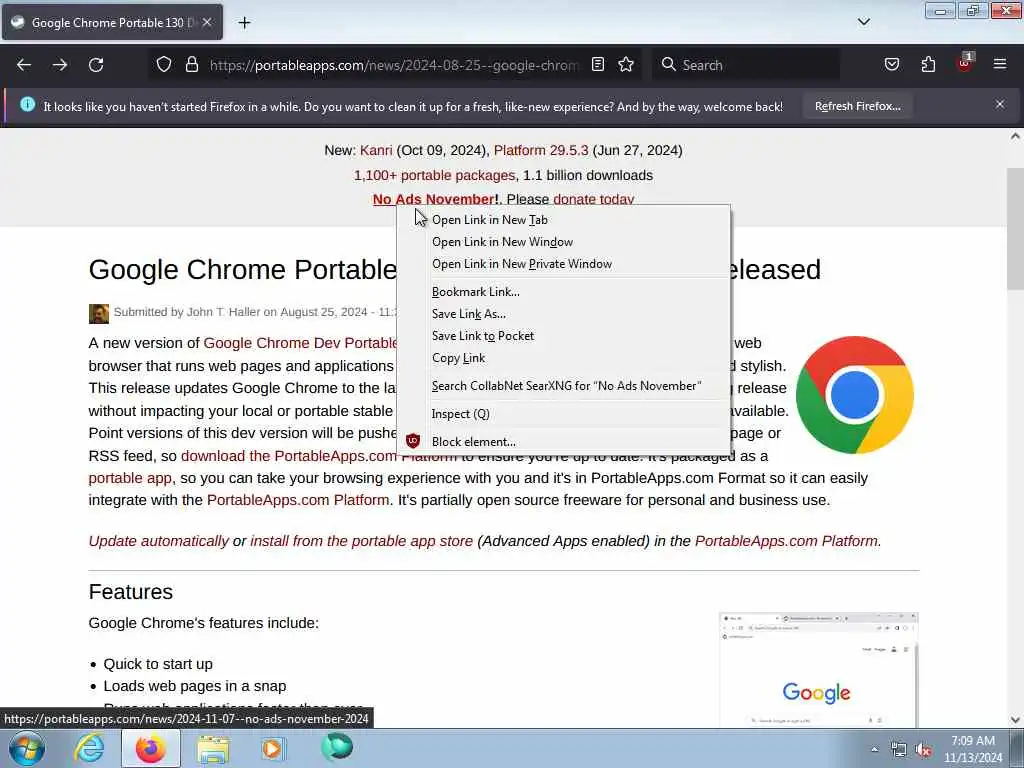Open the Firefox hamburger menu
This screenshot has height=768, width=1024.
pos(1000,64)
